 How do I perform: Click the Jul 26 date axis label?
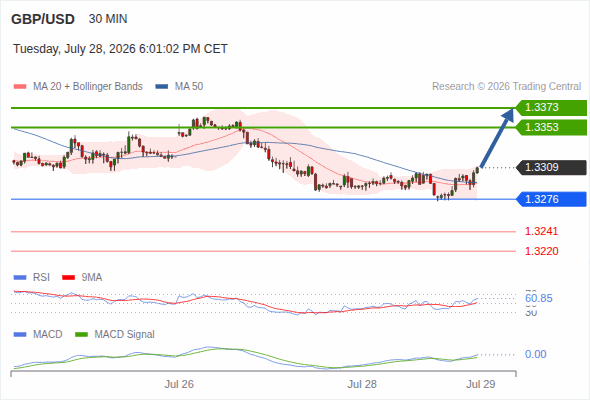(179, 384)
